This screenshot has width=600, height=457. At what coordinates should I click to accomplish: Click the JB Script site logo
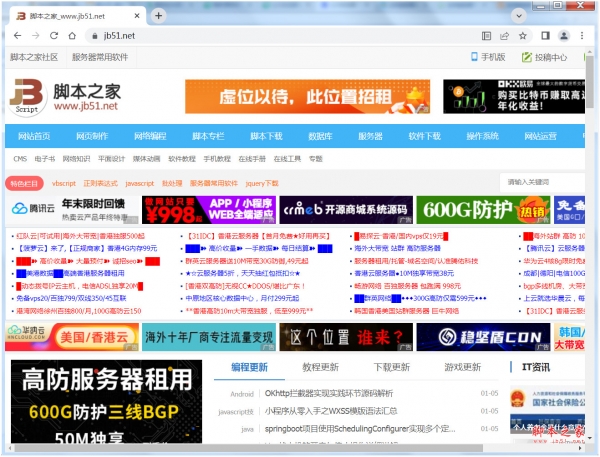pyautogui.click(x=26, y=96)
